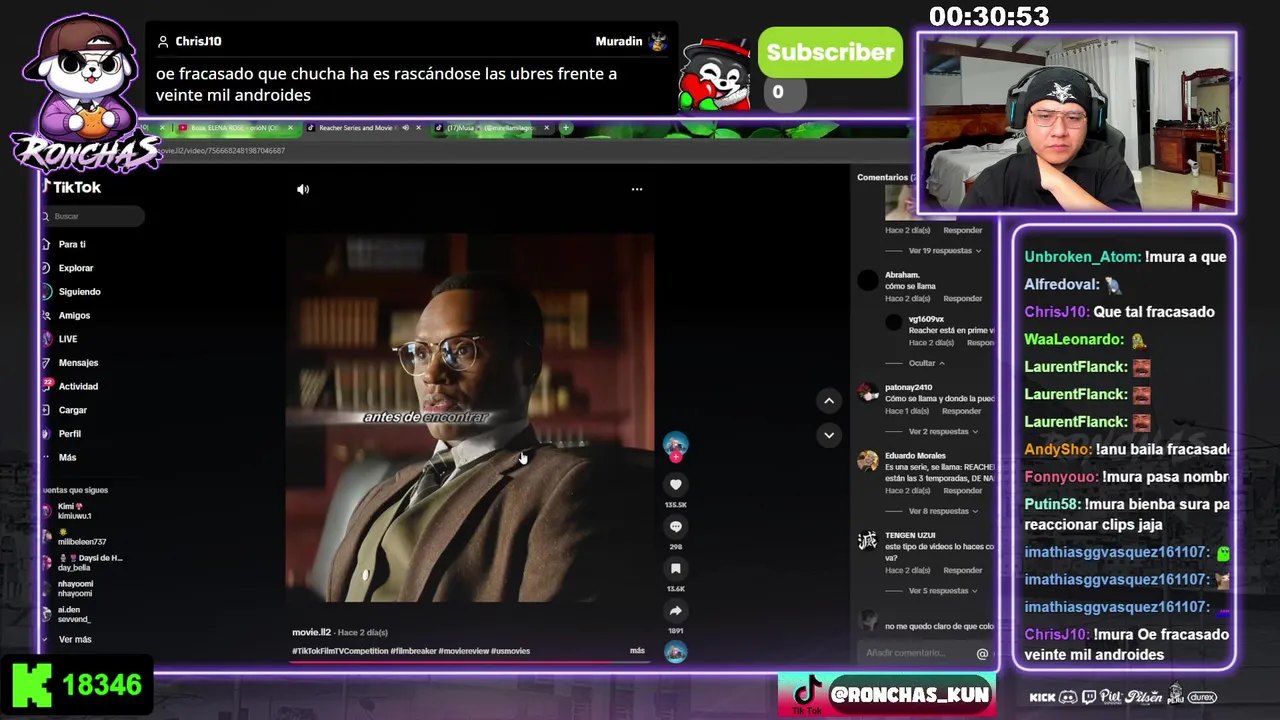Click the vg1609vx reply username
Viewport: 1280px width, 720px height.
pos(926,319)
